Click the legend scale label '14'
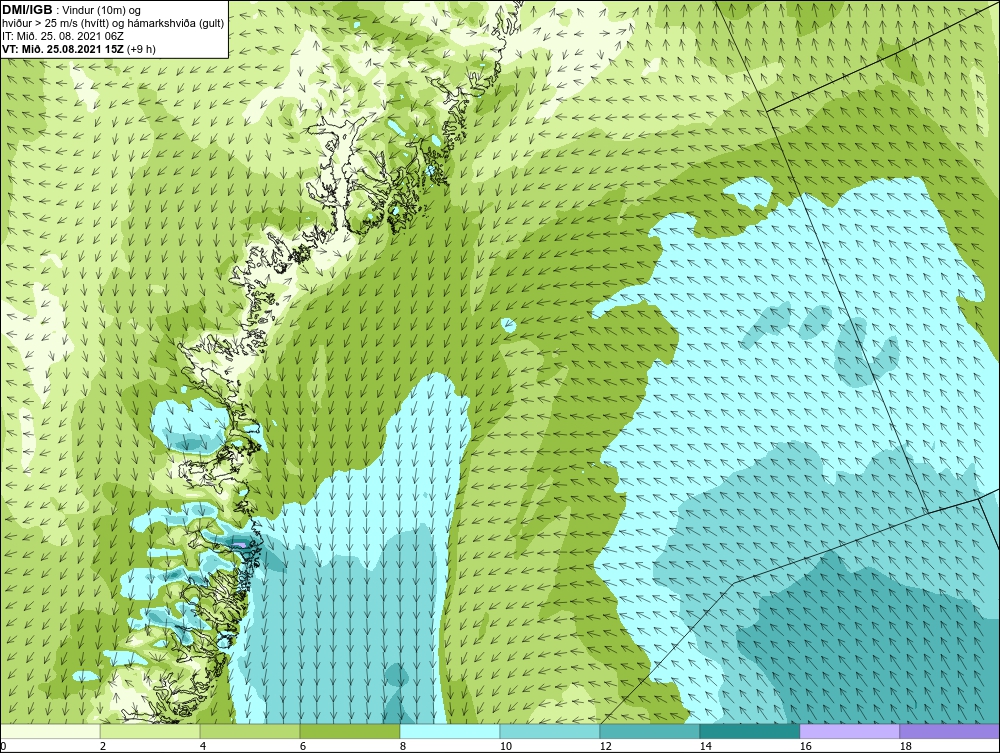 coord(705,746)
